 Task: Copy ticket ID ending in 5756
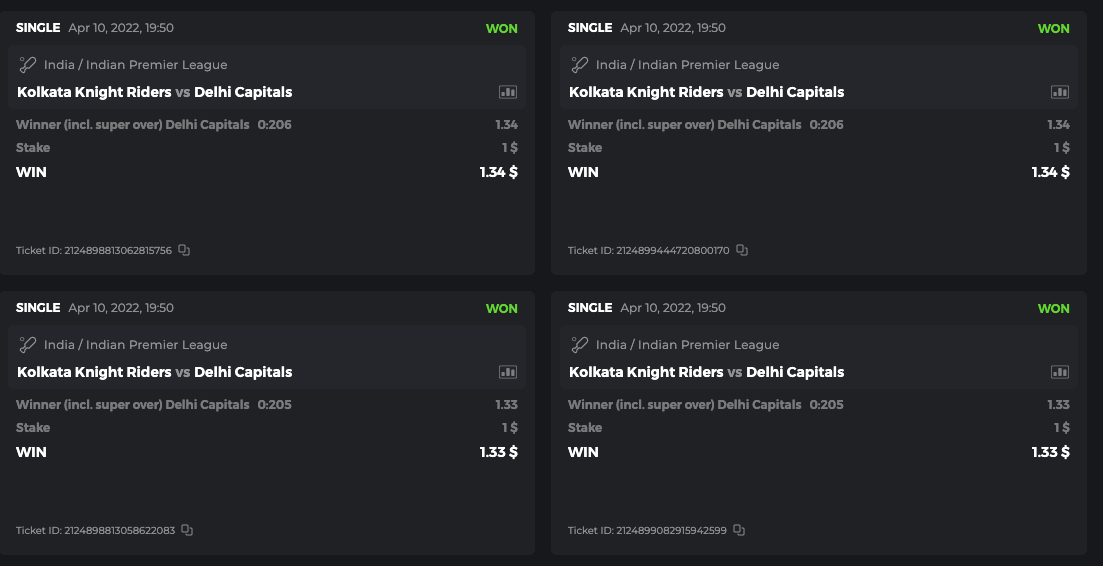pos(184,250)
